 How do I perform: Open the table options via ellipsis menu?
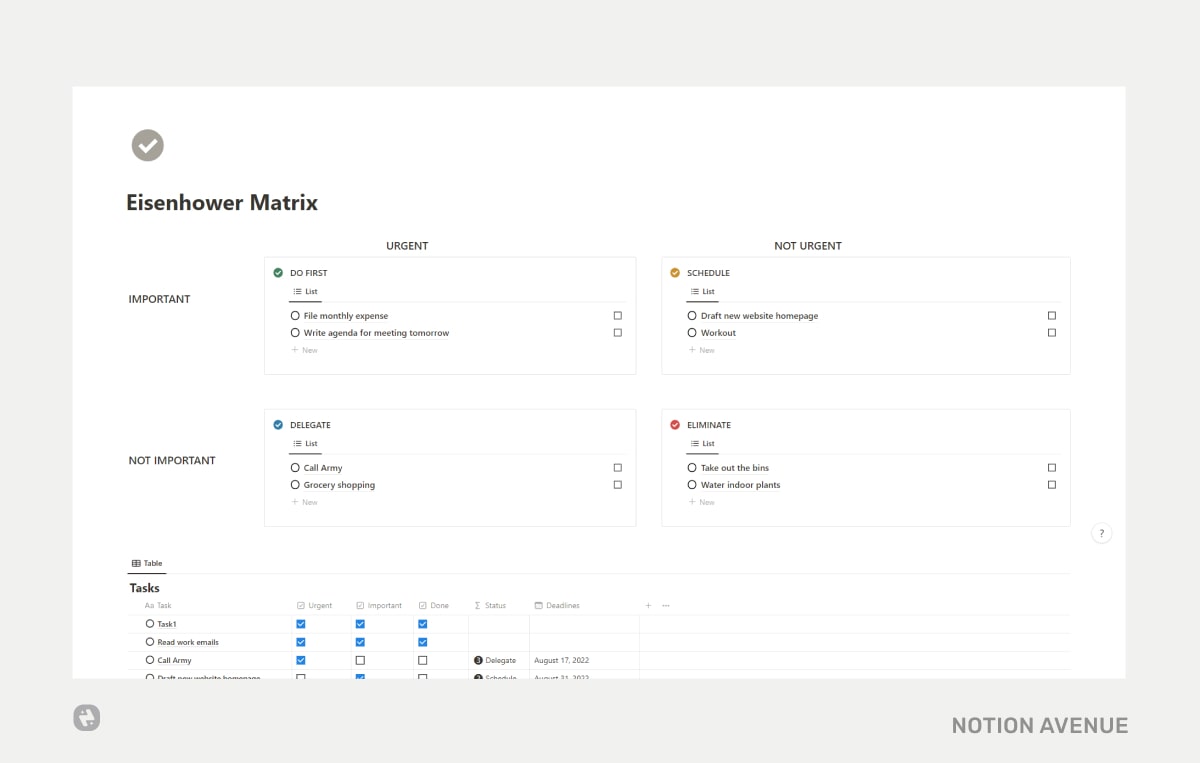664,605
